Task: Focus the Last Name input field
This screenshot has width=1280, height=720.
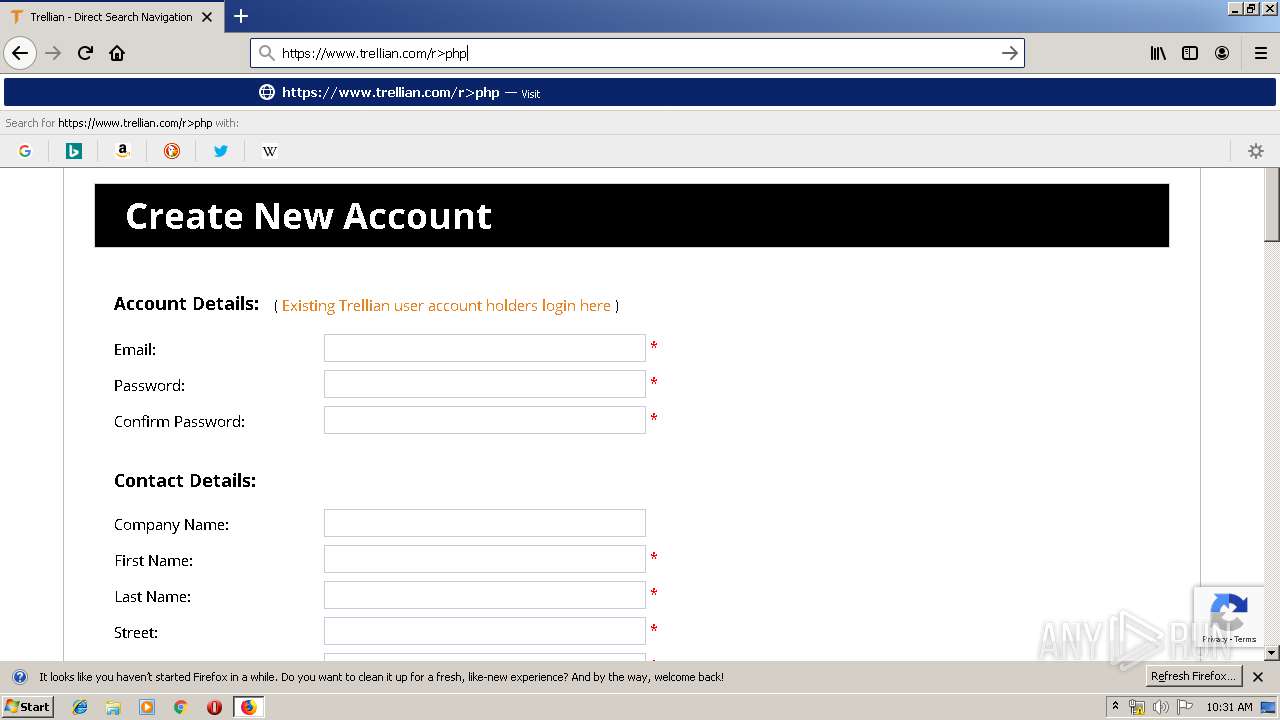Action: (485, 595)
